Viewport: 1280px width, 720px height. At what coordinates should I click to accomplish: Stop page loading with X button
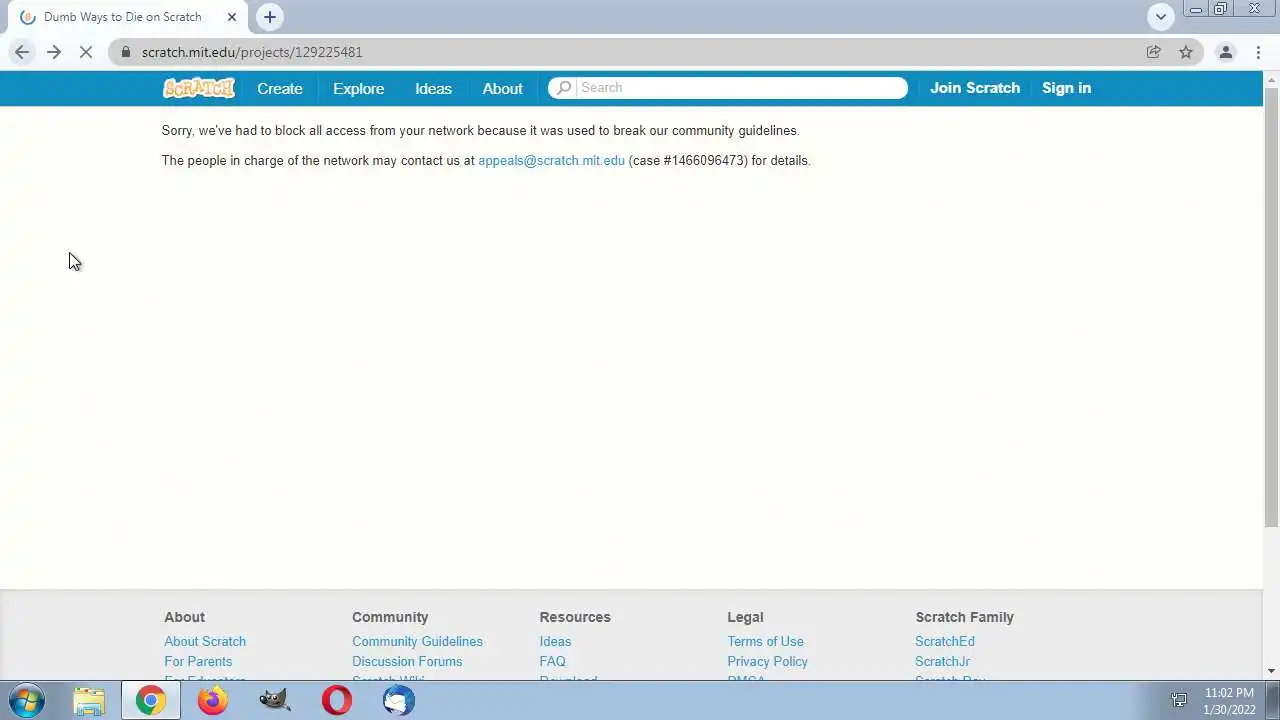point(86,52)
